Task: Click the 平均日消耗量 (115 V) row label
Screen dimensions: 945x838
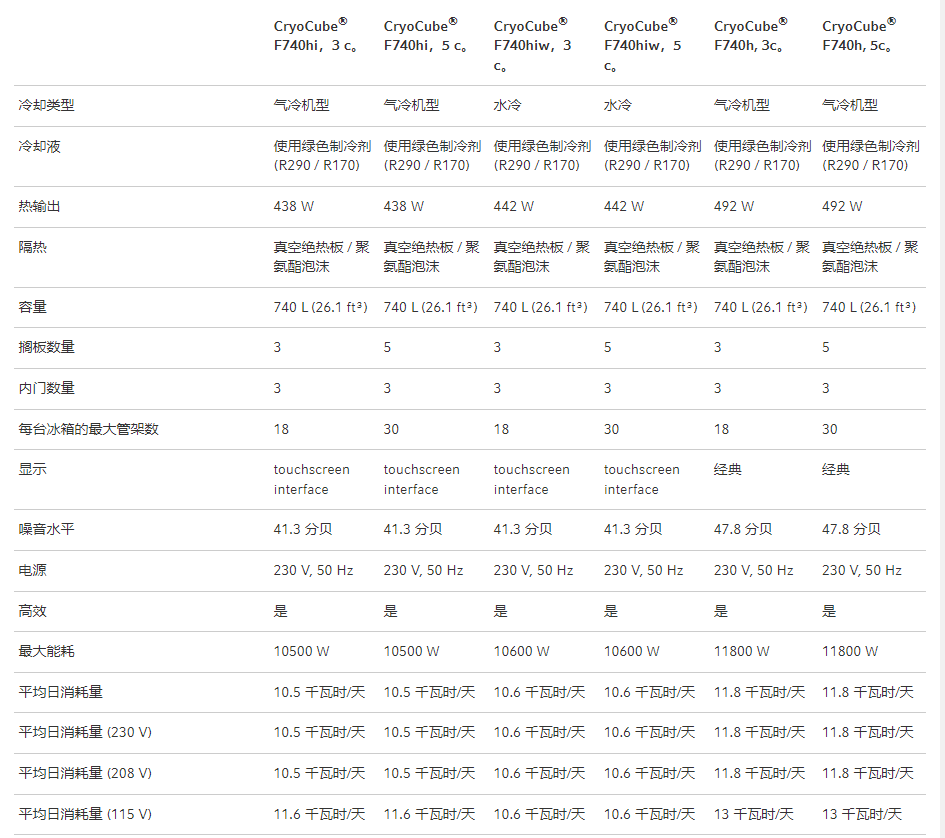Action: pos(85,814)
